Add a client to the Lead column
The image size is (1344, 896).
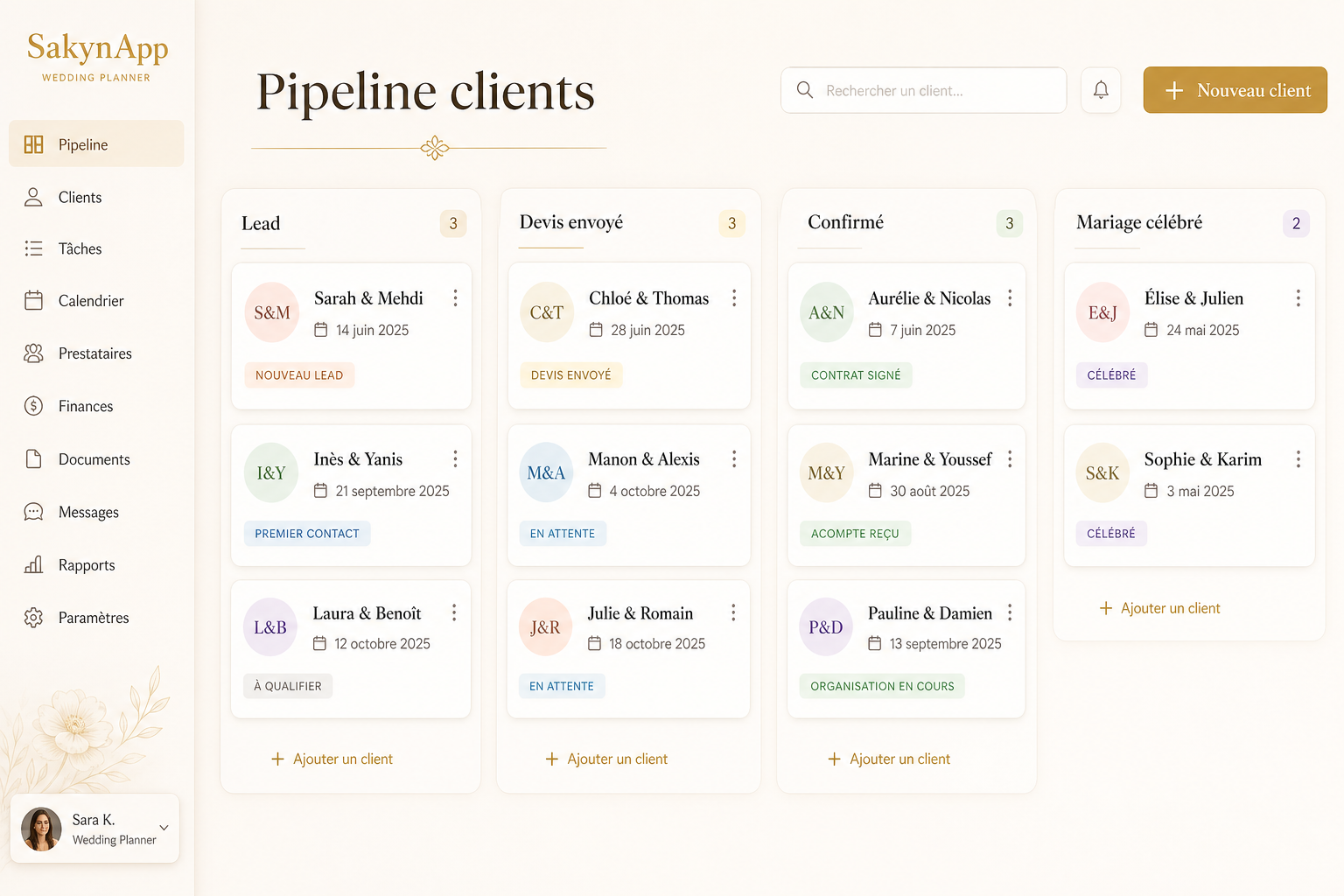pyautogui.click(x=332, y=759)
